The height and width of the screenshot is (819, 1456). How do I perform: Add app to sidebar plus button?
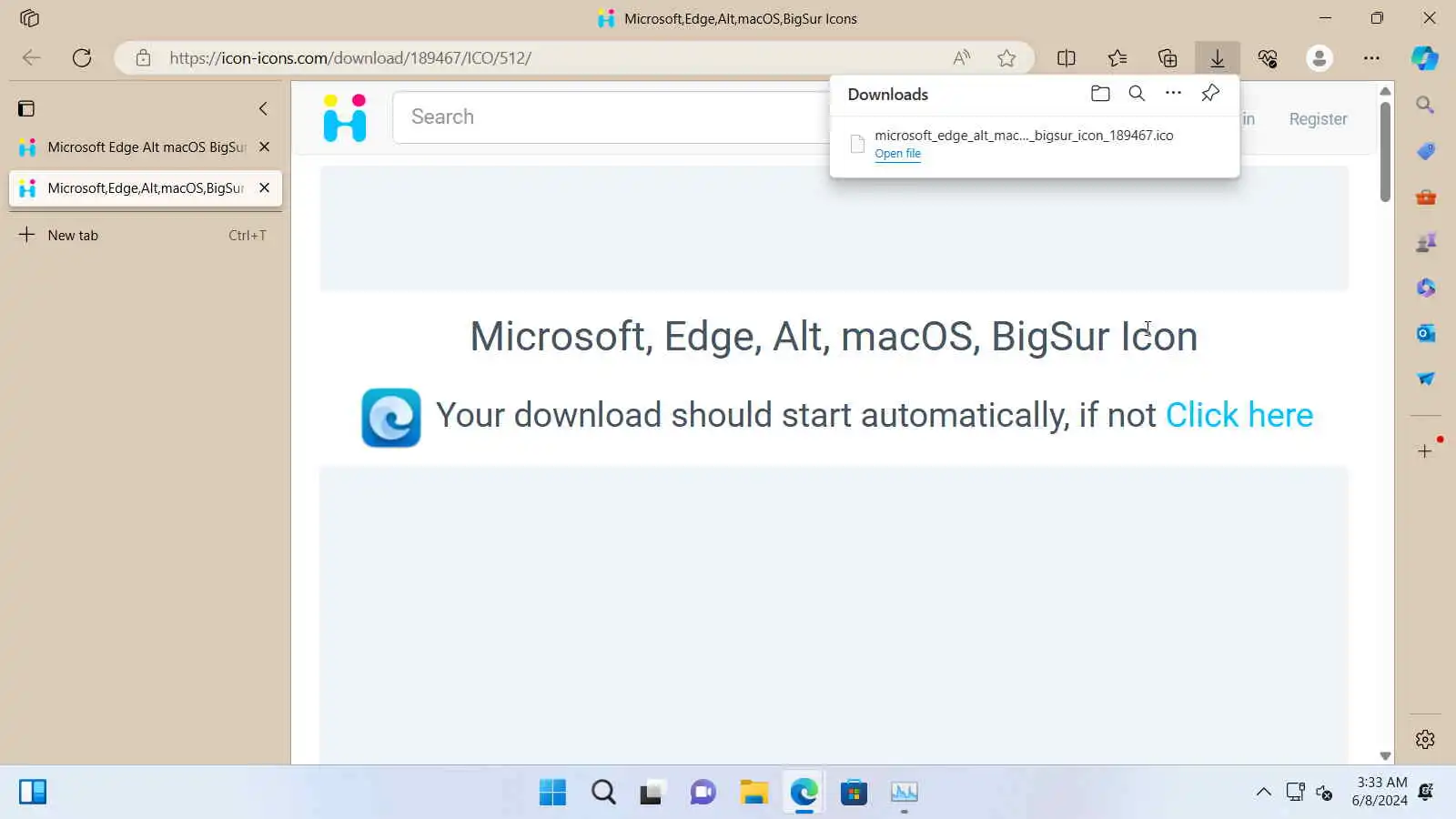point(1425,451)
